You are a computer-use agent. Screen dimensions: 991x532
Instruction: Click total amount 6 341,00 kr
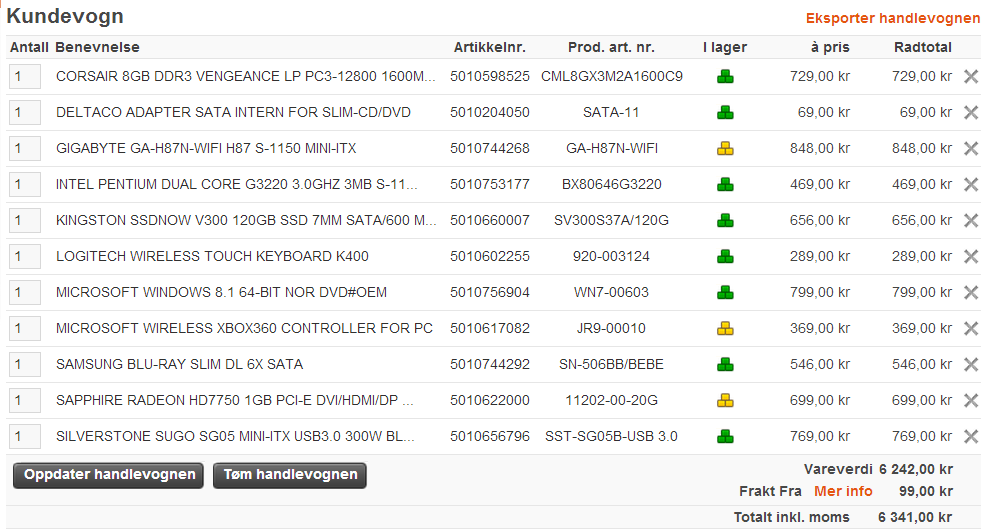(x=915, y=517)
